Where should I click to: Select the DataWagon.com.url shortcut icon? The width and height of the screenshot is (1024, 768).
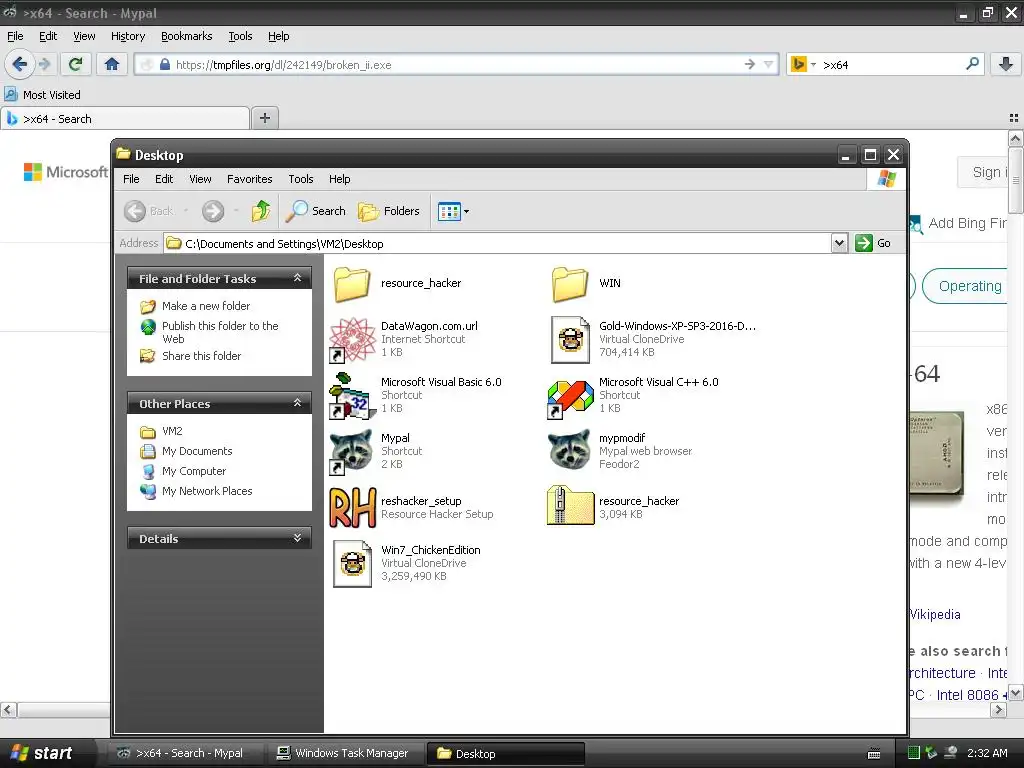coord(353,340)
